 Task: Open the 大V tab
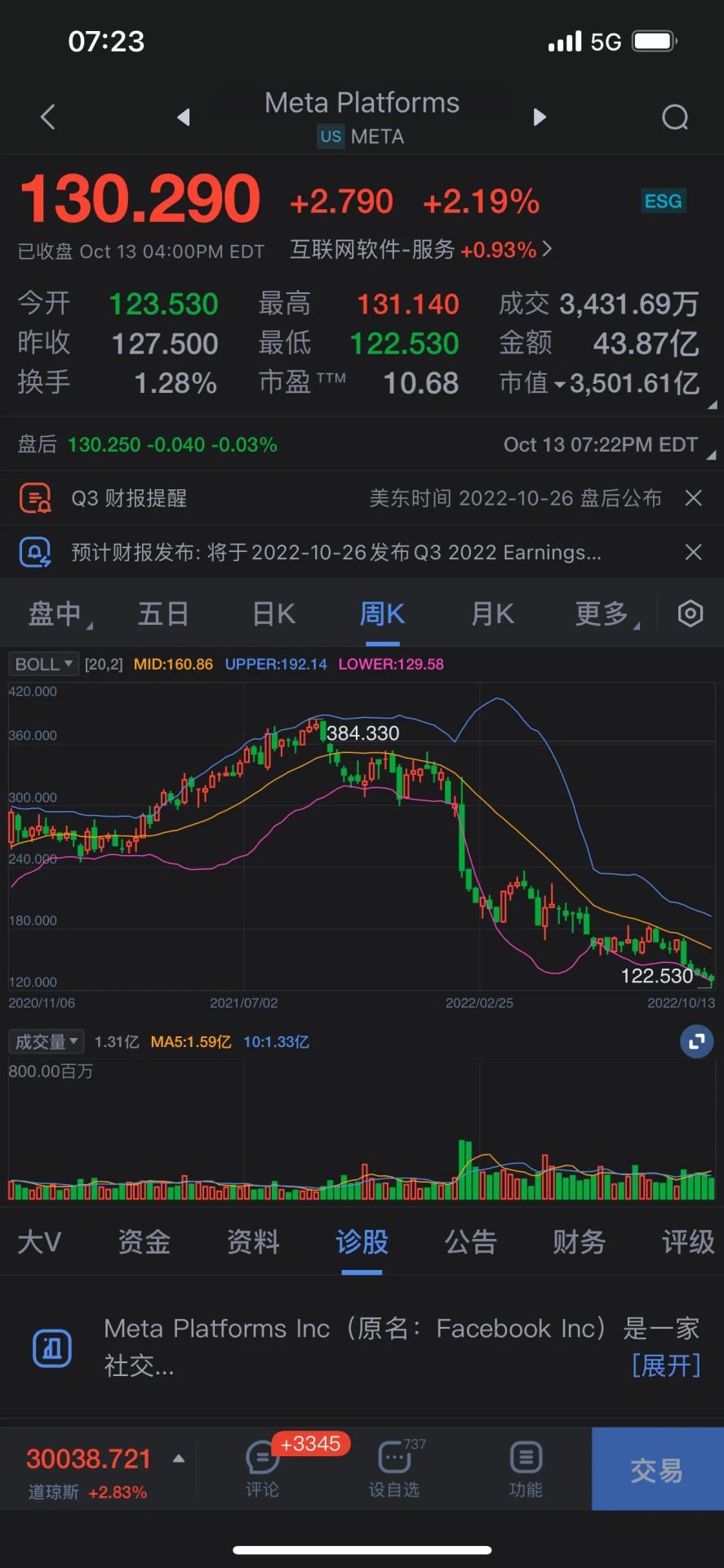coord(39,1242)
